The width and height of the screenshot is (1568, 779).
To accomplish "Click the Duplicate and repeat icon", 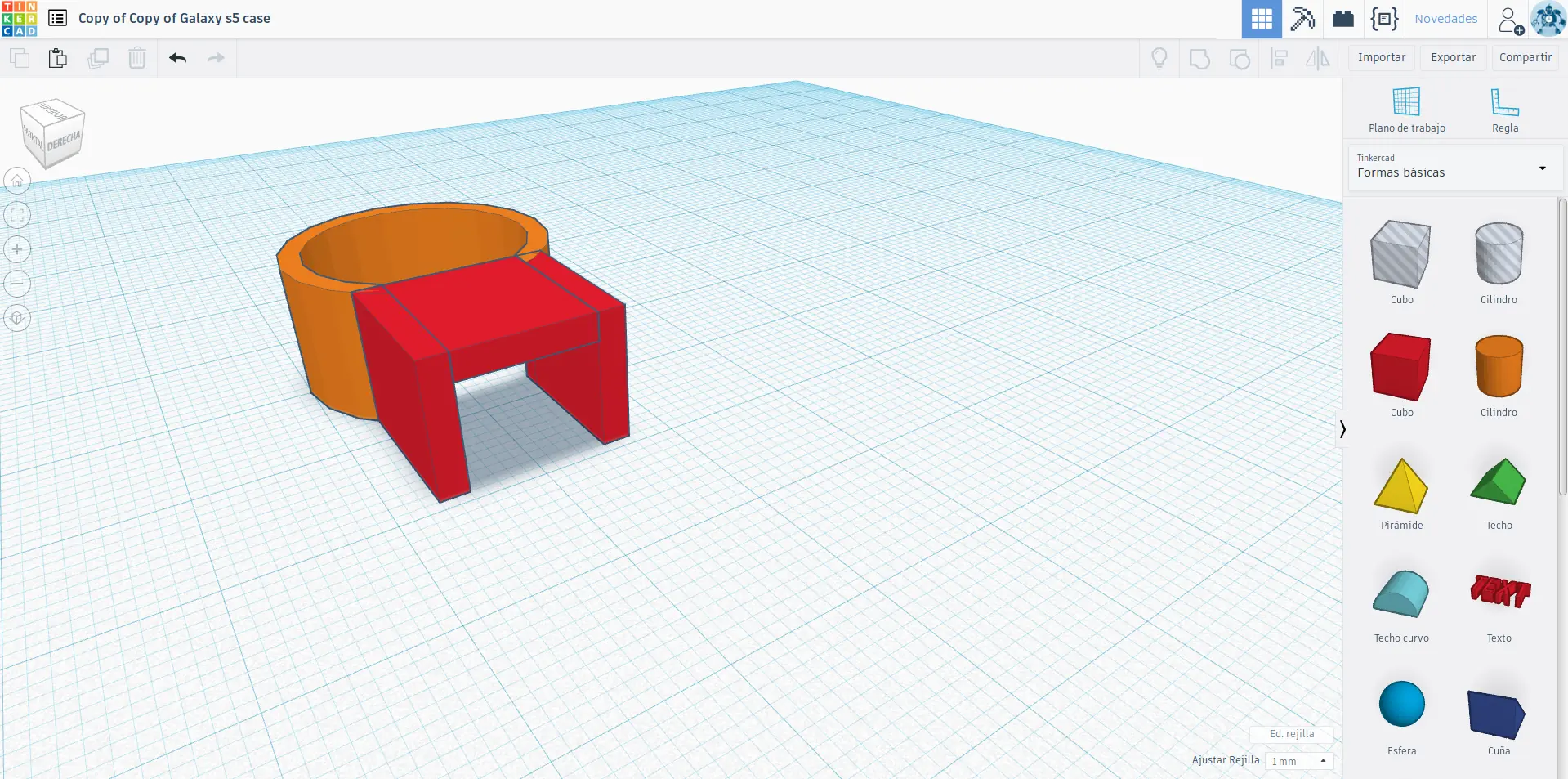I will point(98,58).
